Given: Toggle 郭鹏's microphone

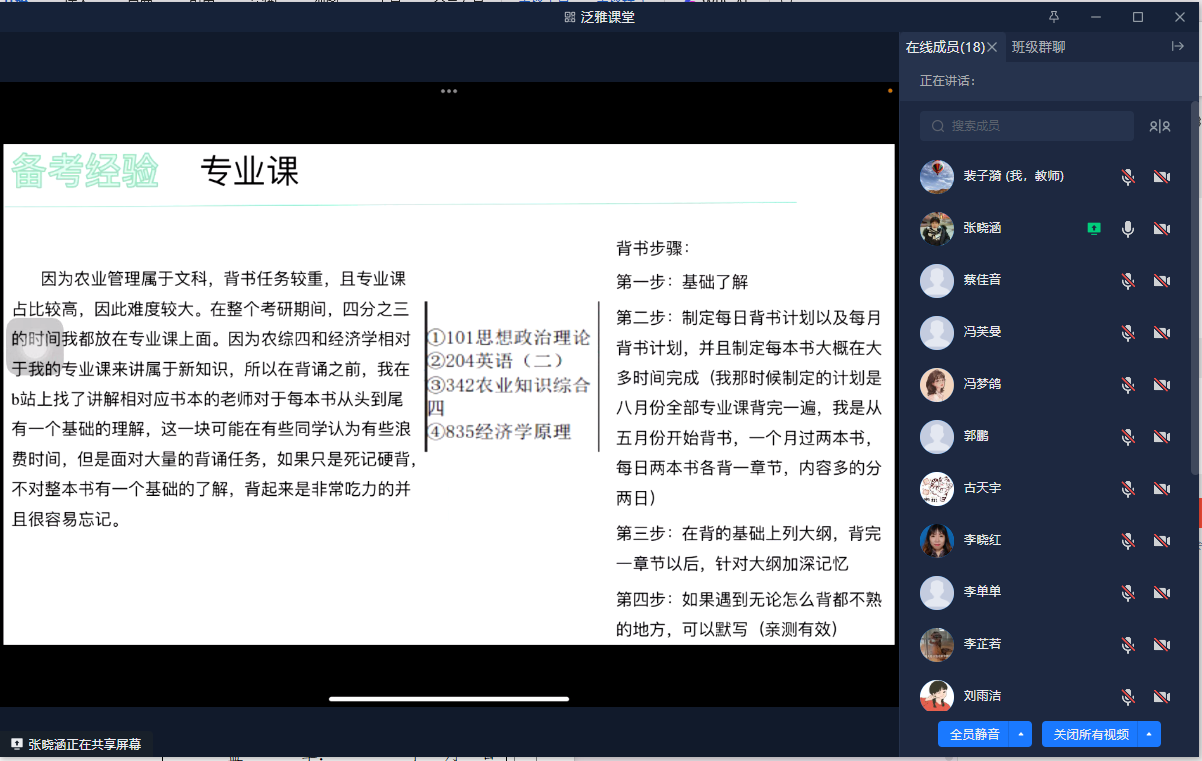Looking at the screenshot, I should tap(1128, 437).
